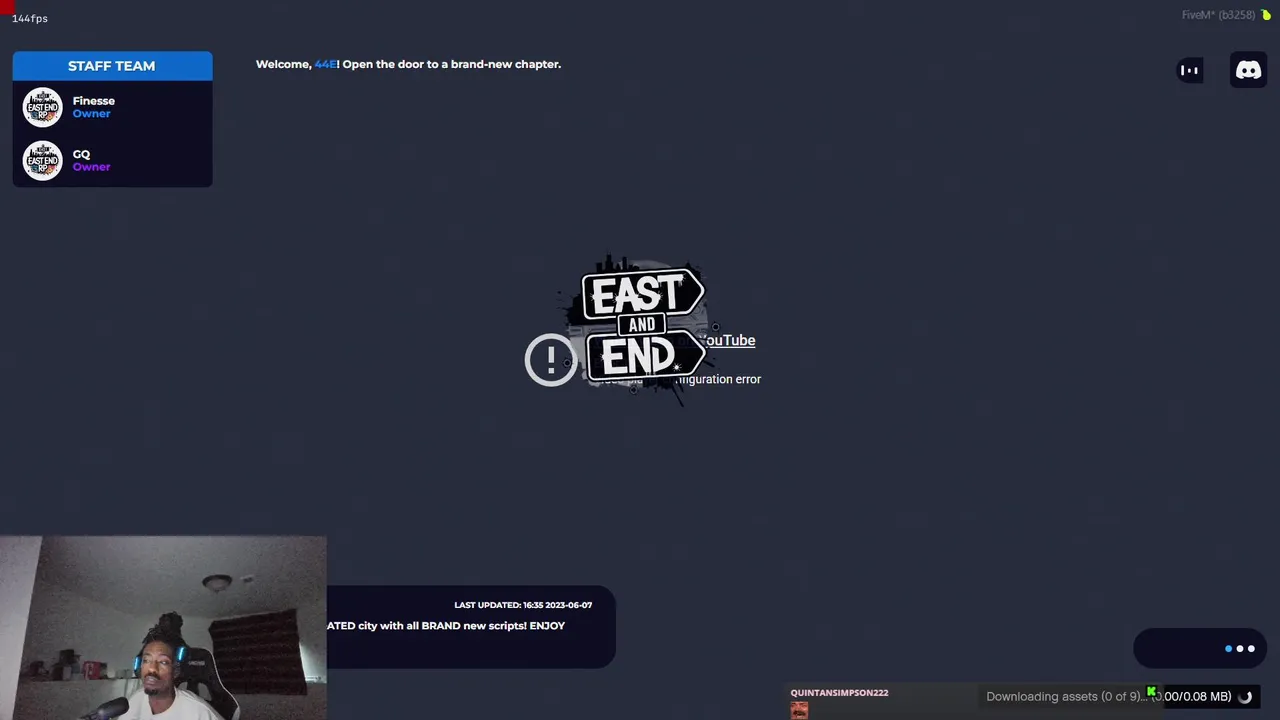Screen dimensions: 1280x720
Task: Open the Discord icon link
Action: (1248, 70)
